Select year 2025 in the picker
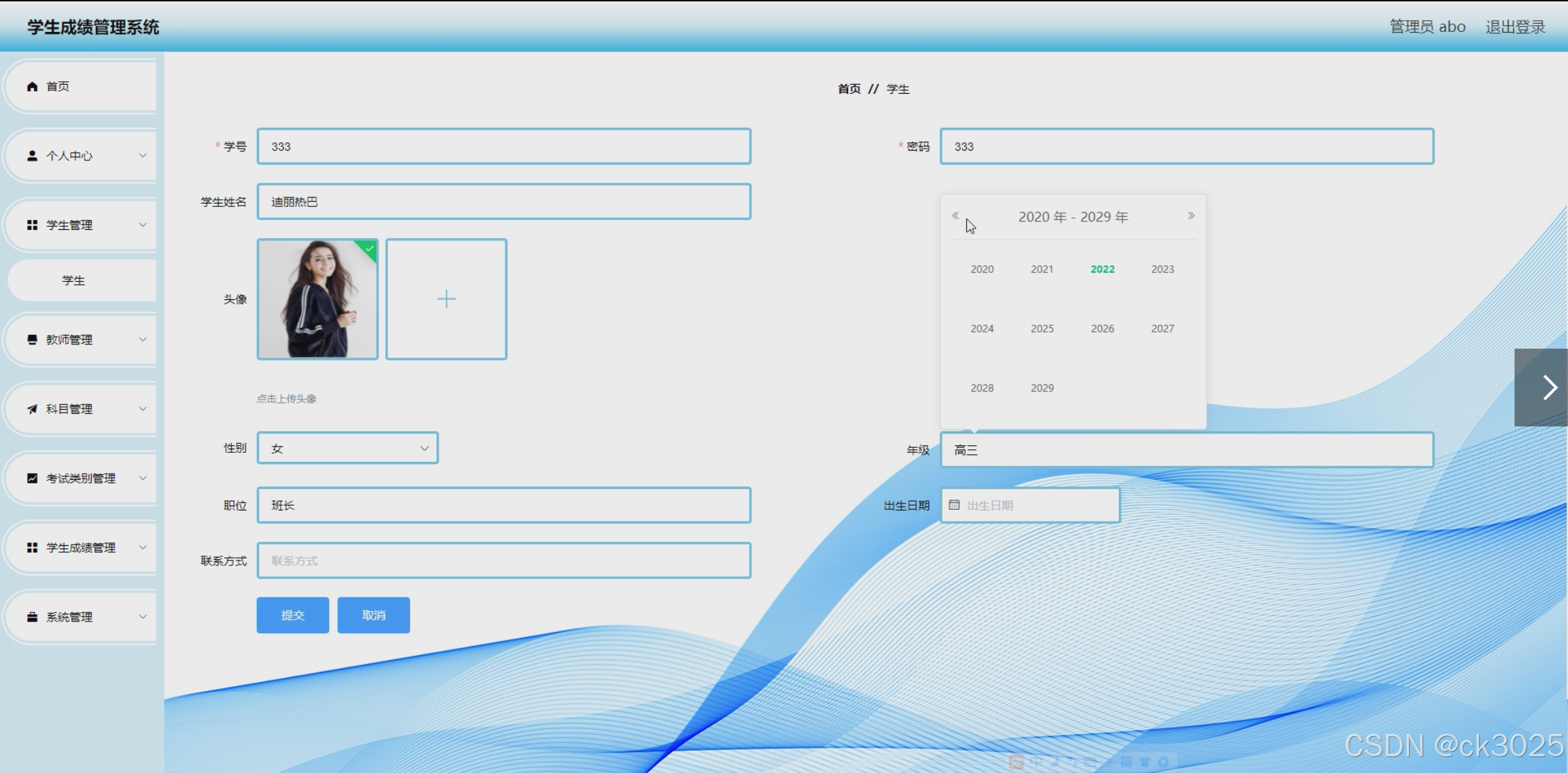Image resolution: width=1568 pixels, height=773 pixels. point(1042,329)
